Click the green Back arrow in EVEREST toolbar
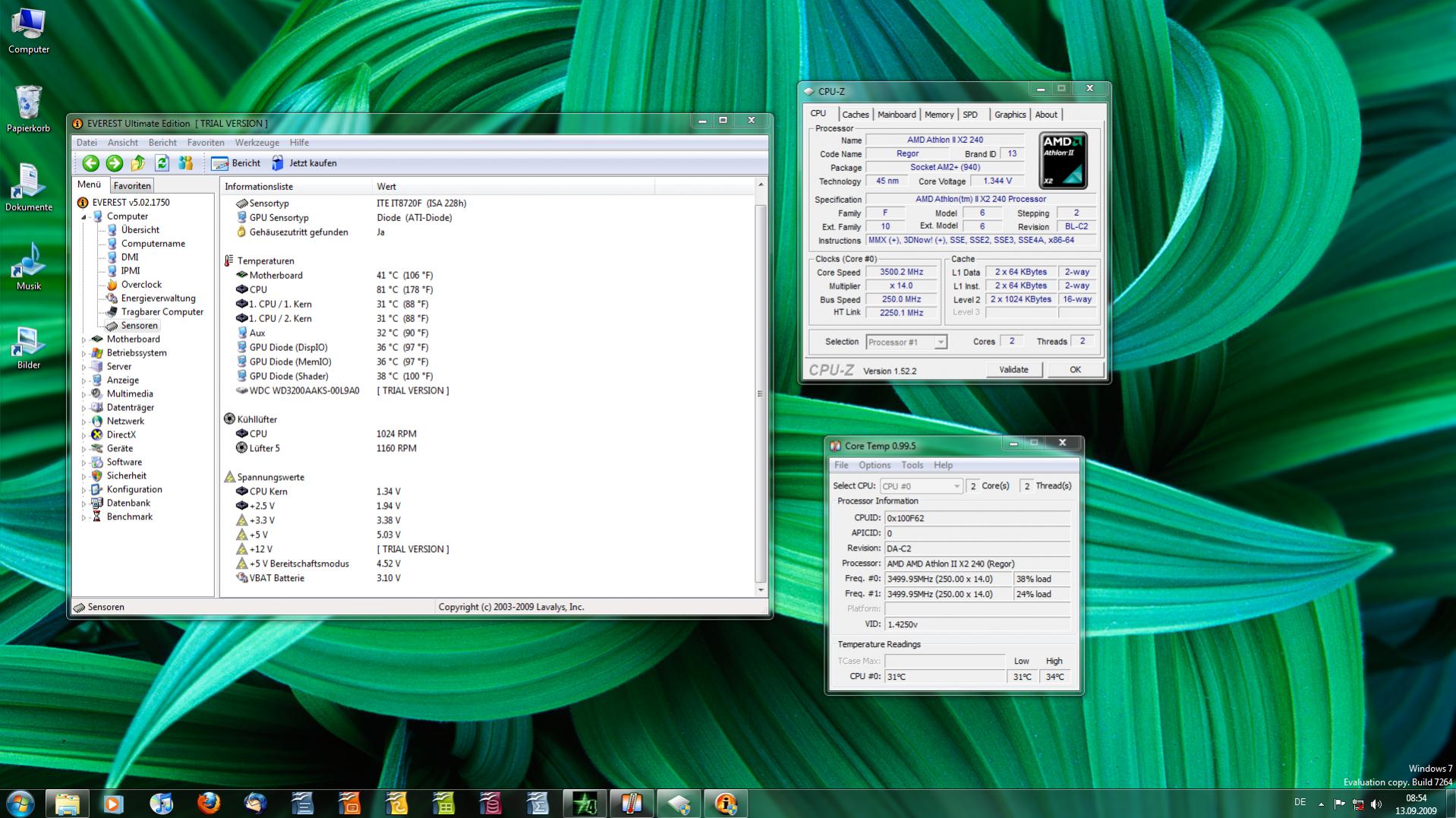The width and height of the screenshot is (1456, 818). 90,163
